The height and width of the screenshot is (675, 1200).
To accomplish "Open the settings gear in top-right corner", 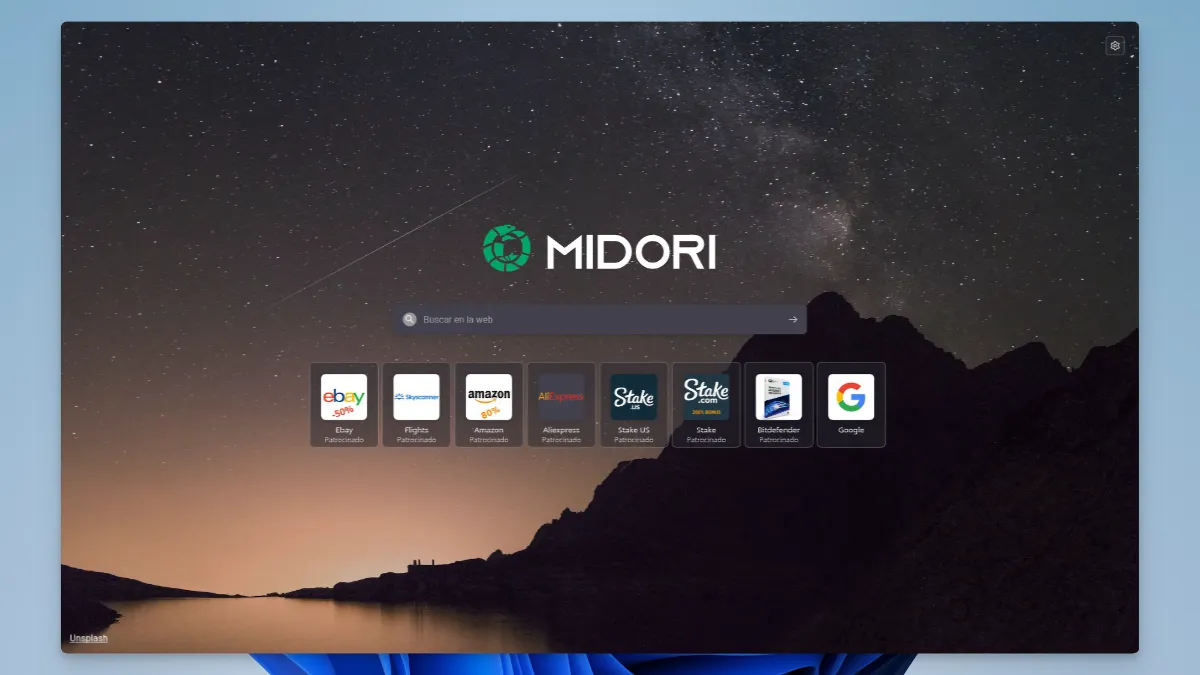I will pyautogui.click(x=1115, y=45).
